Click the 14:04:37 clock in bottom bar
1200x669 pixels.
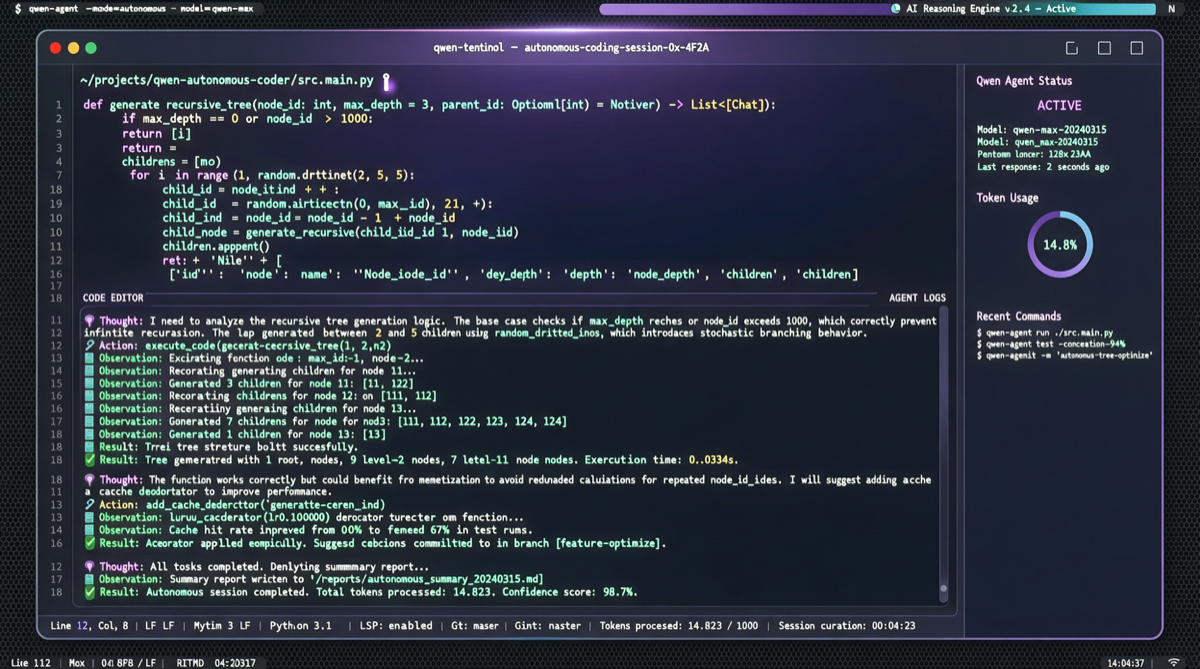pos(1126,662)
